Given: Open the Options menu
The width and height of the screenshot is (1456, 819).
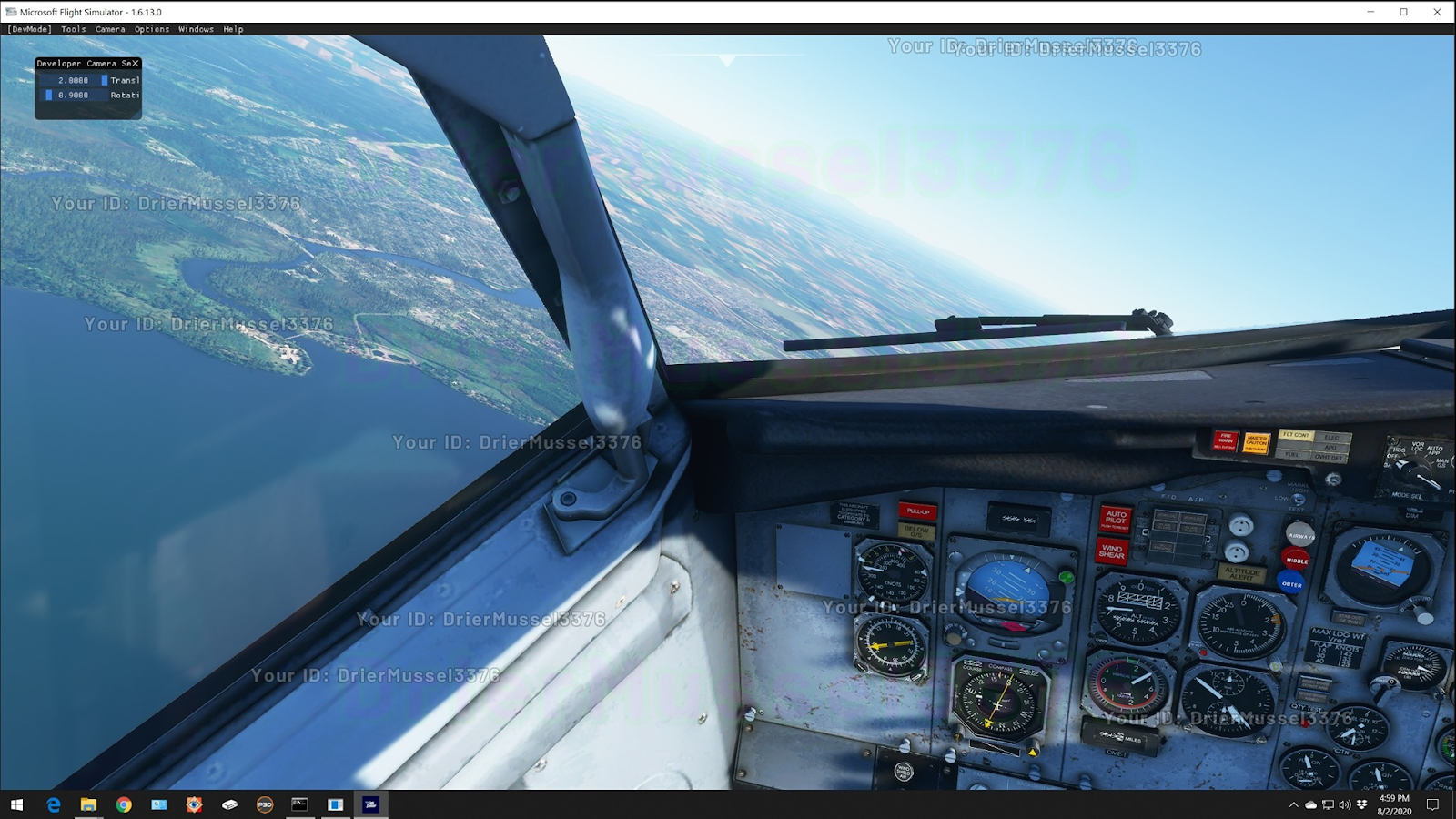Looking at the screenshot, I should [152, 29].
